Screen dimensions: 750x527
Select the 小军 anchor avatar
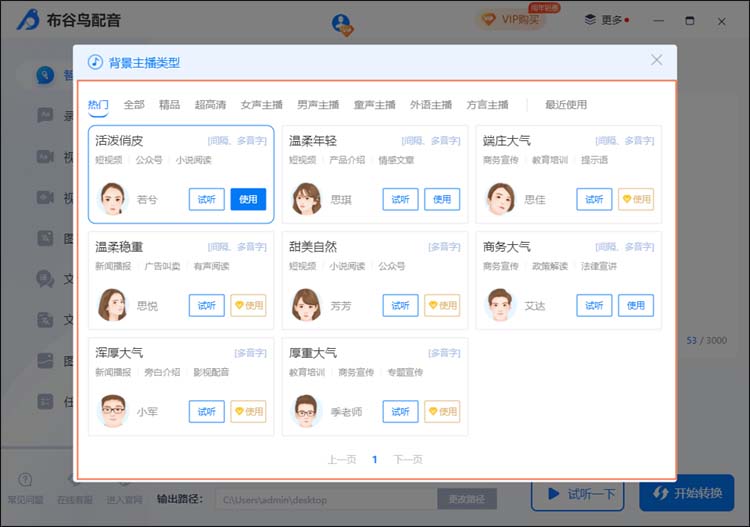coord(113,411)
